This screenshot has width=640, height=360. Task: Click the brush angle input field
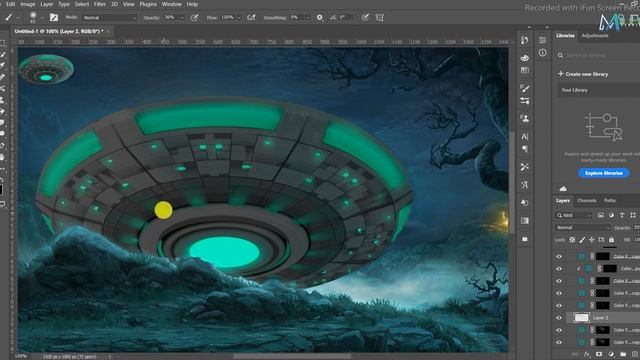coord(345,18)
